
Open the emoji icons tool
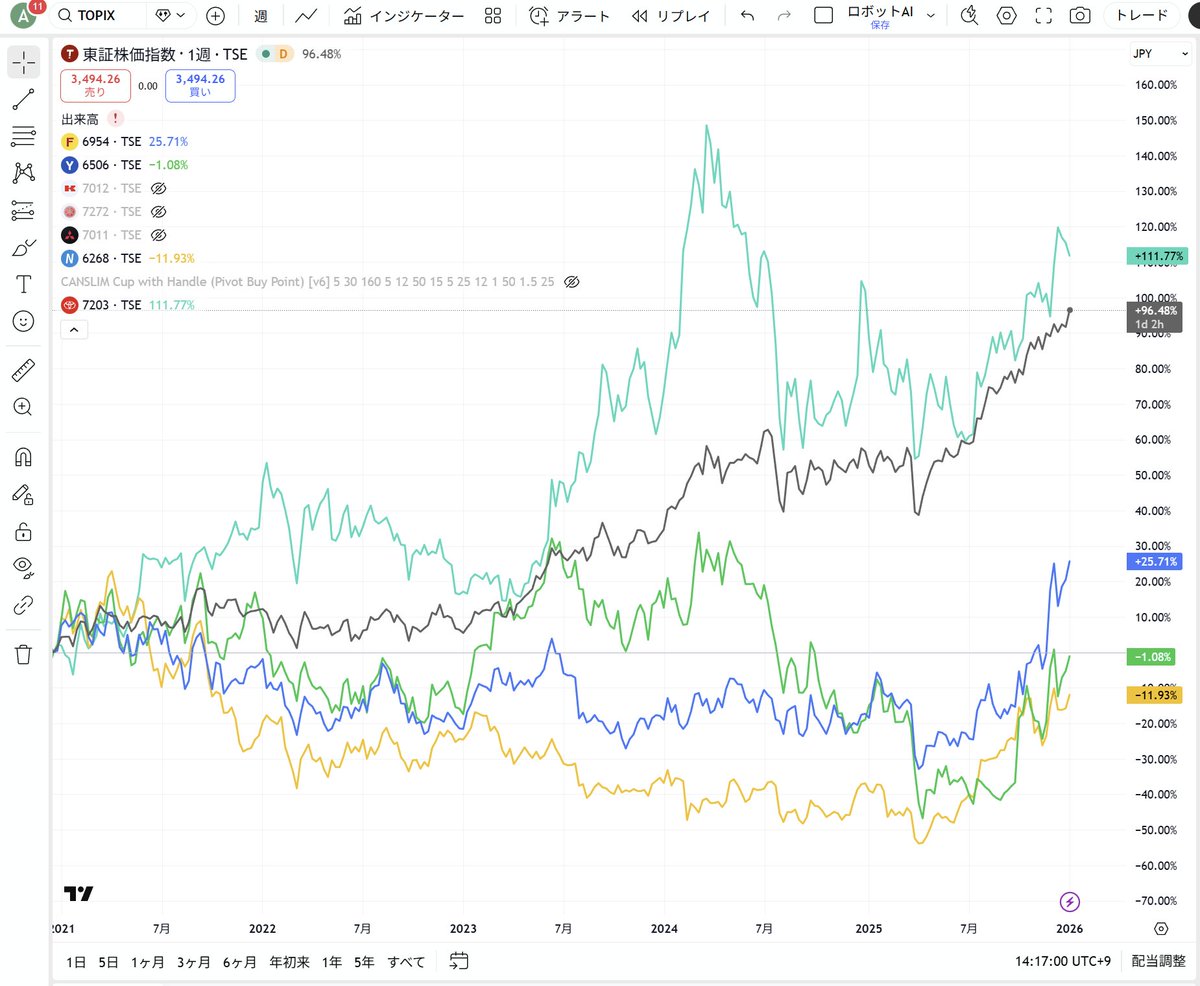pyautogui.click(x=24, y=321)
